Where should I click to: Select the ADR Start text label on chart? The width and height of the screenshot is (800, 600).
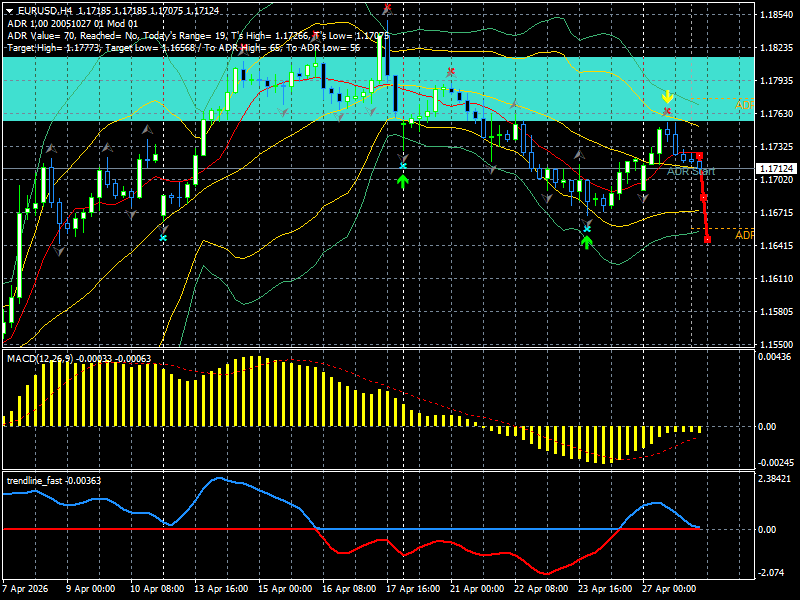[x=692, y=170]
